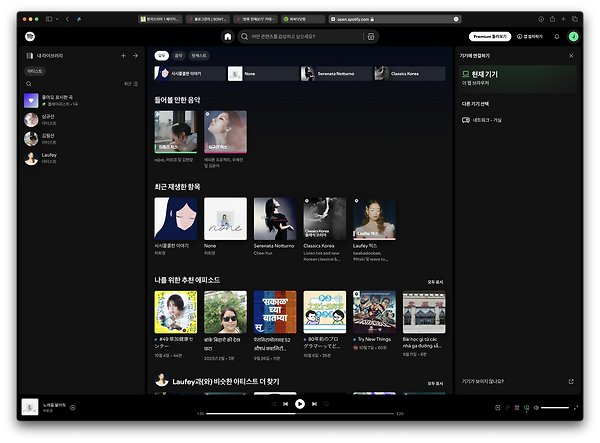Image resolution: width=600 pixels, height=443 pixels.
Task: Select the network speaker device icon
Action: (466, 120)
